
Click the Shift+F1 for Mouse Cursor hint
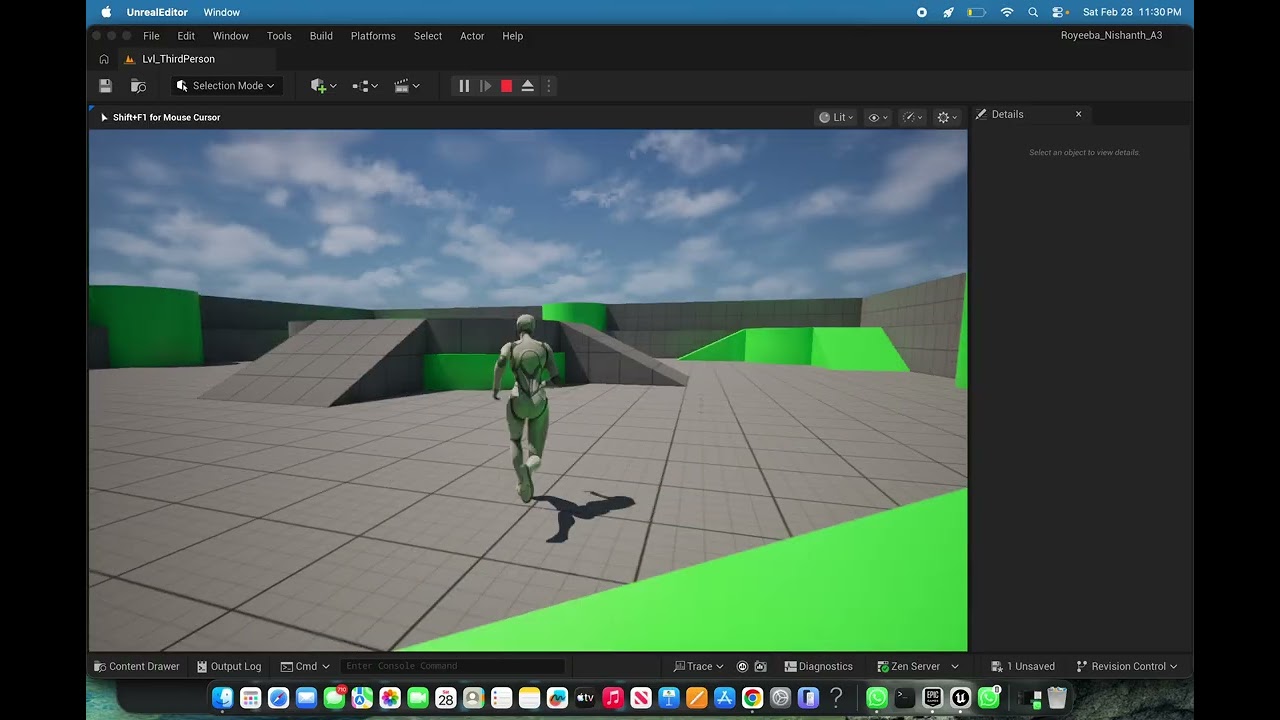[166, 117]
